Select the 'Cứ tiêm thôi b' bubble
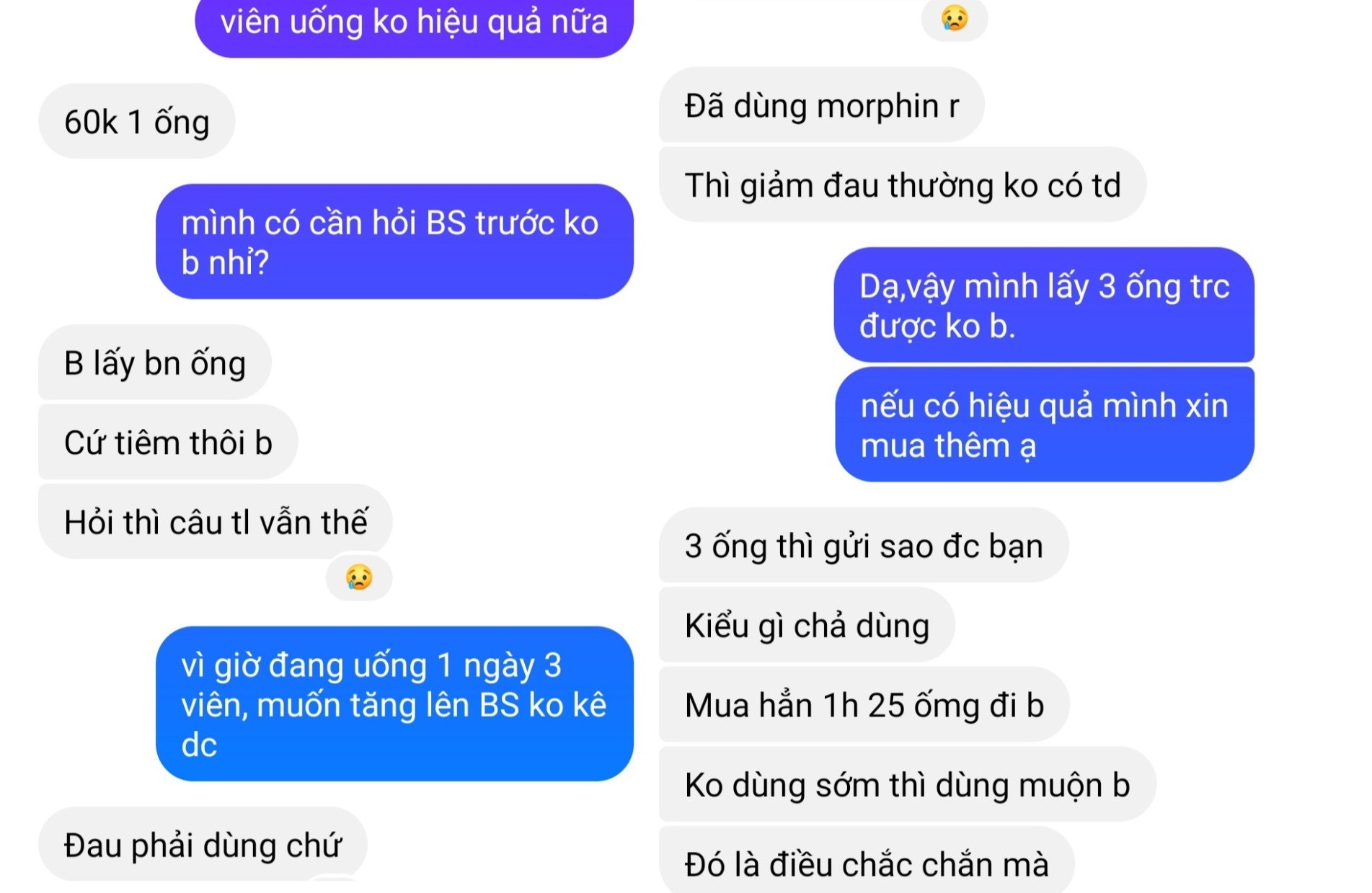This screenshot has width=1372, height=893. point(168,442)
